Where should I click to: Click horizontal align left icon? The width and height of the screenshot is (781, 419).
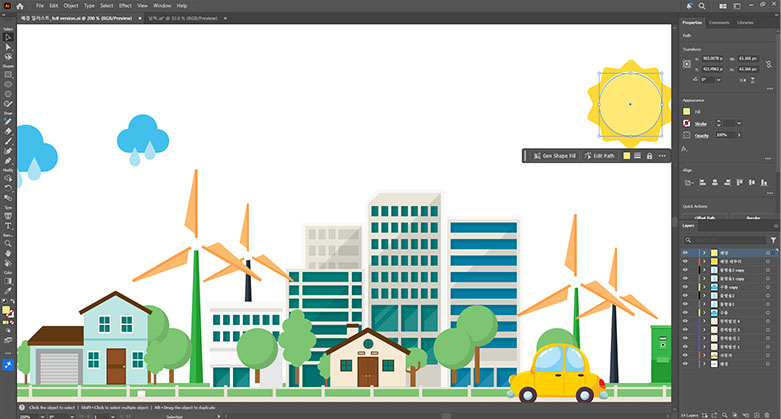click(702, 183)
